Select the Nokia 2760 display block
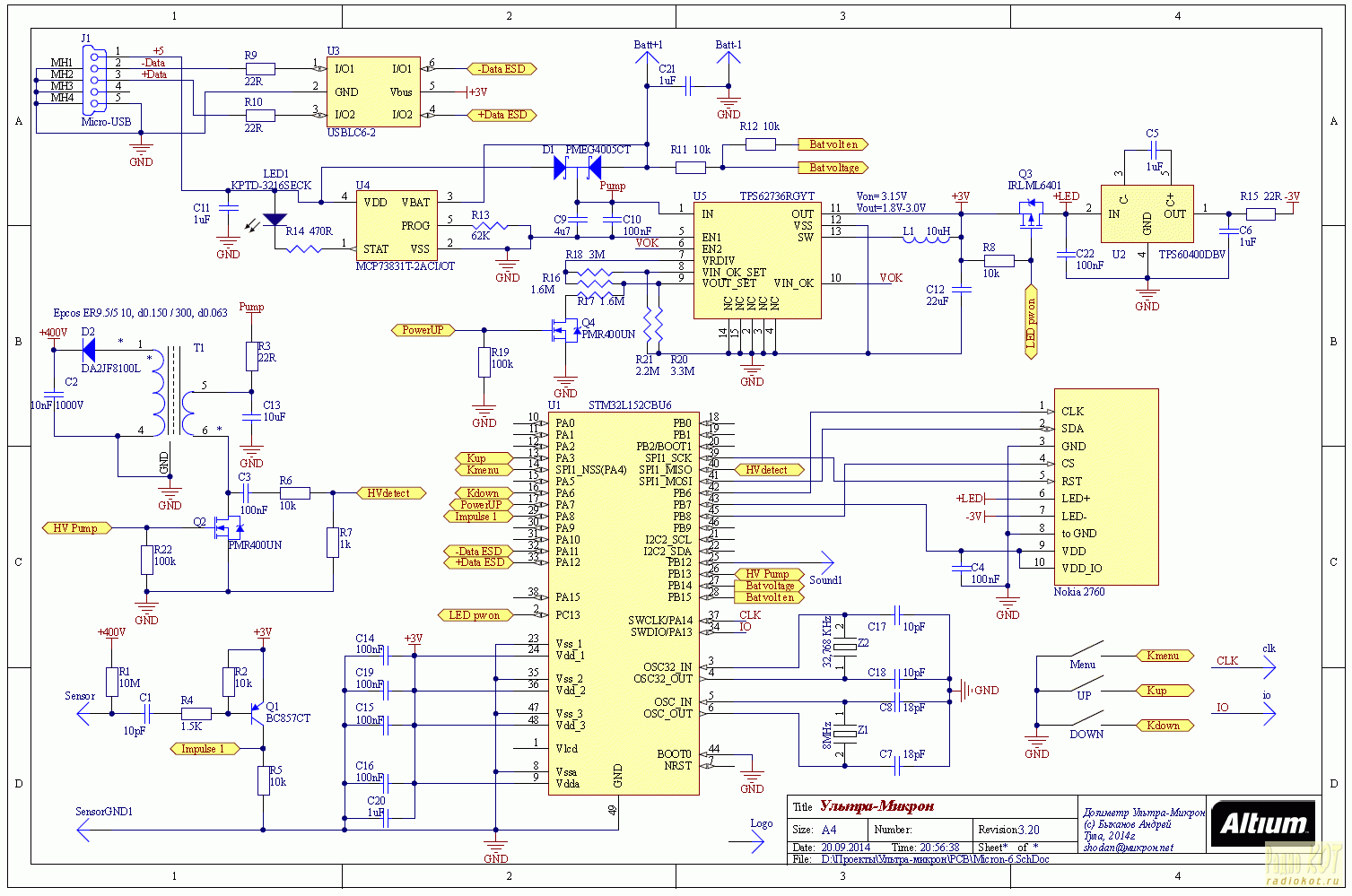 [1105, 487]
